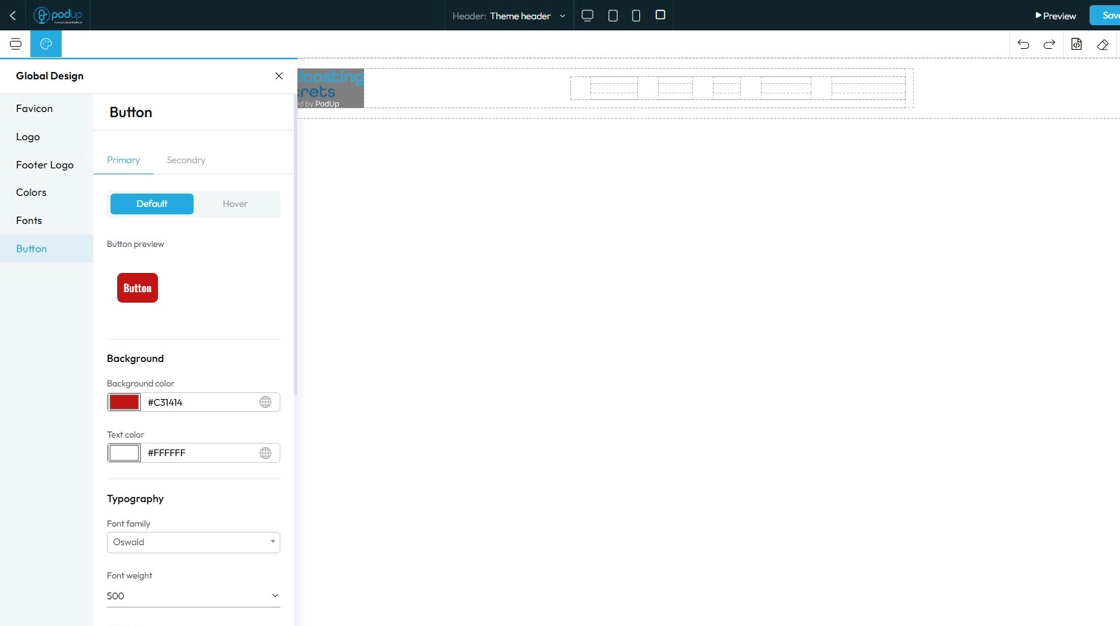The height and width of the screenshot is (626, 1120).
Task: Switch to mobile device view
Action: click(636, 15)
